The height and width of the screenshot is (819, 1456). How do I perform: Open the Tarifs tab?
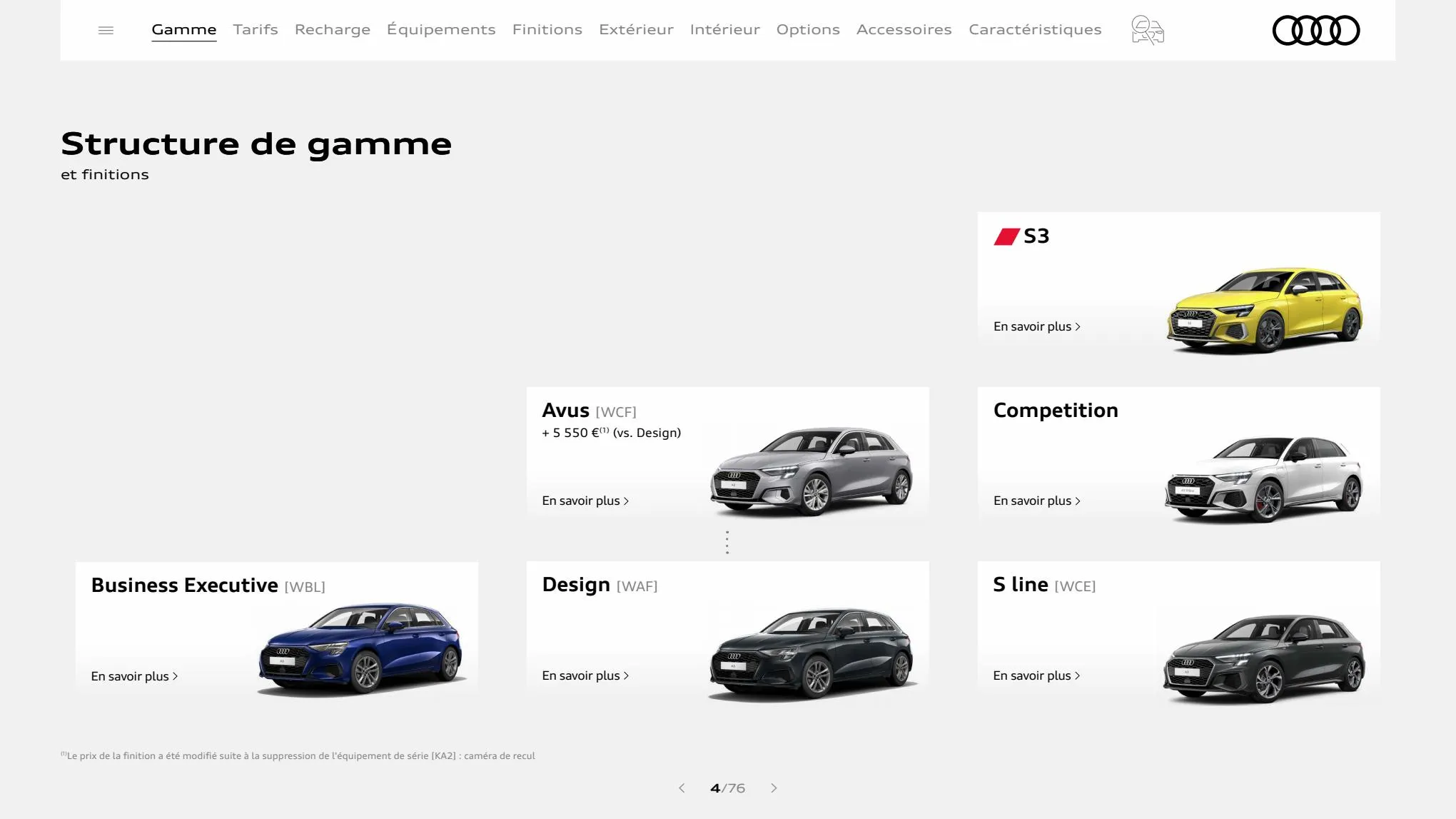(x=256, y=29)
